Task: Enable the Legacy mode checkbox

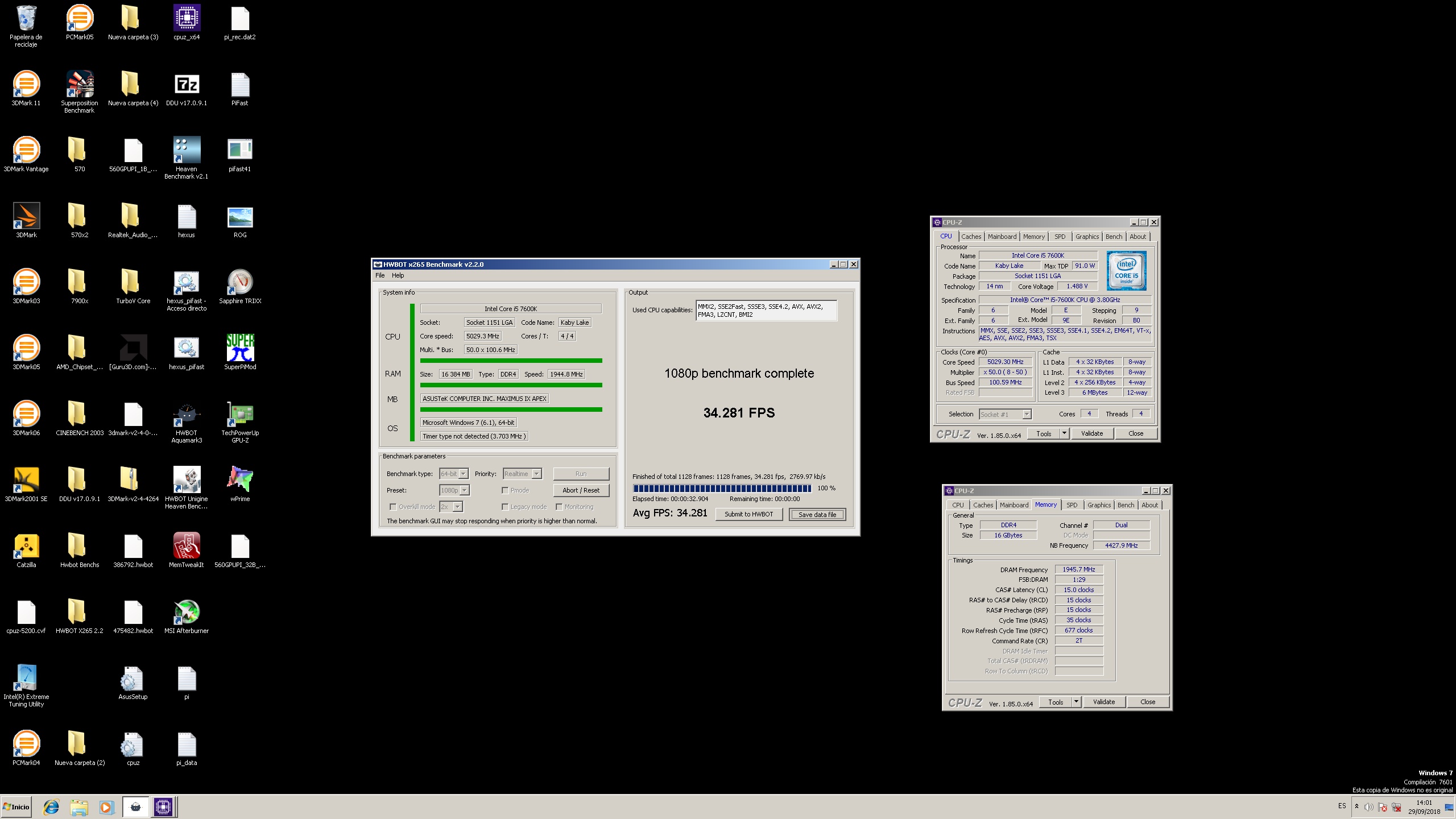Action: [505, 507]
